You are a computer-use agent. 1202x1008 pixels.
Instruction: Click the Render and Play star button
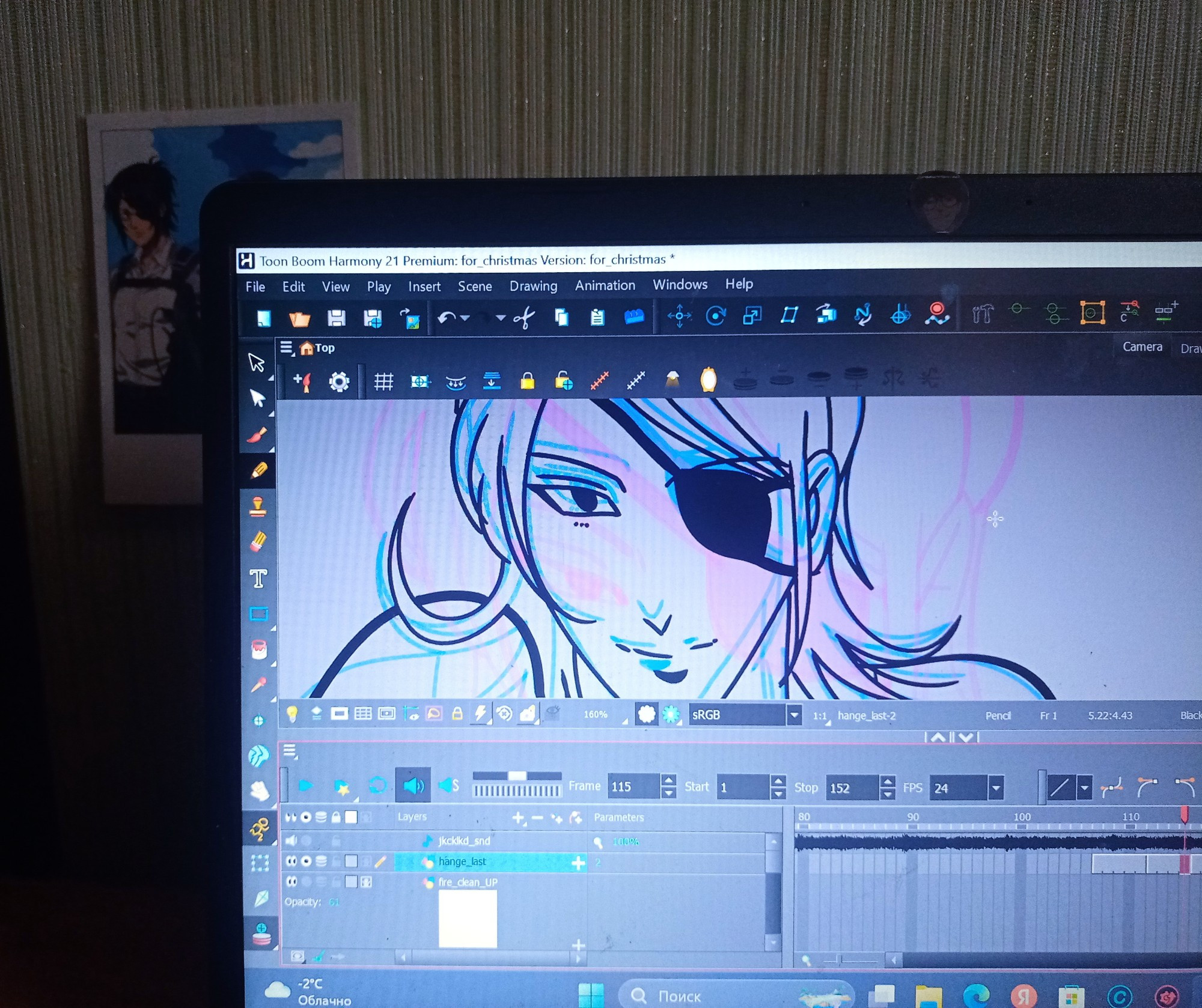coord(341,786)
